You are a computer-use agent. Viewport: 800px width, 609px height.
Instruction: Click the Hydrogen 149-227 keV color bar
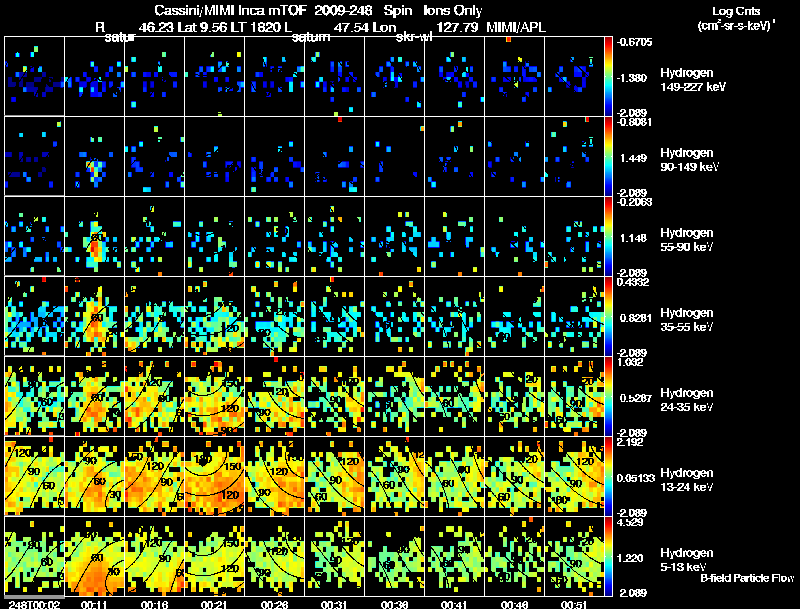(x=608, y=76)
